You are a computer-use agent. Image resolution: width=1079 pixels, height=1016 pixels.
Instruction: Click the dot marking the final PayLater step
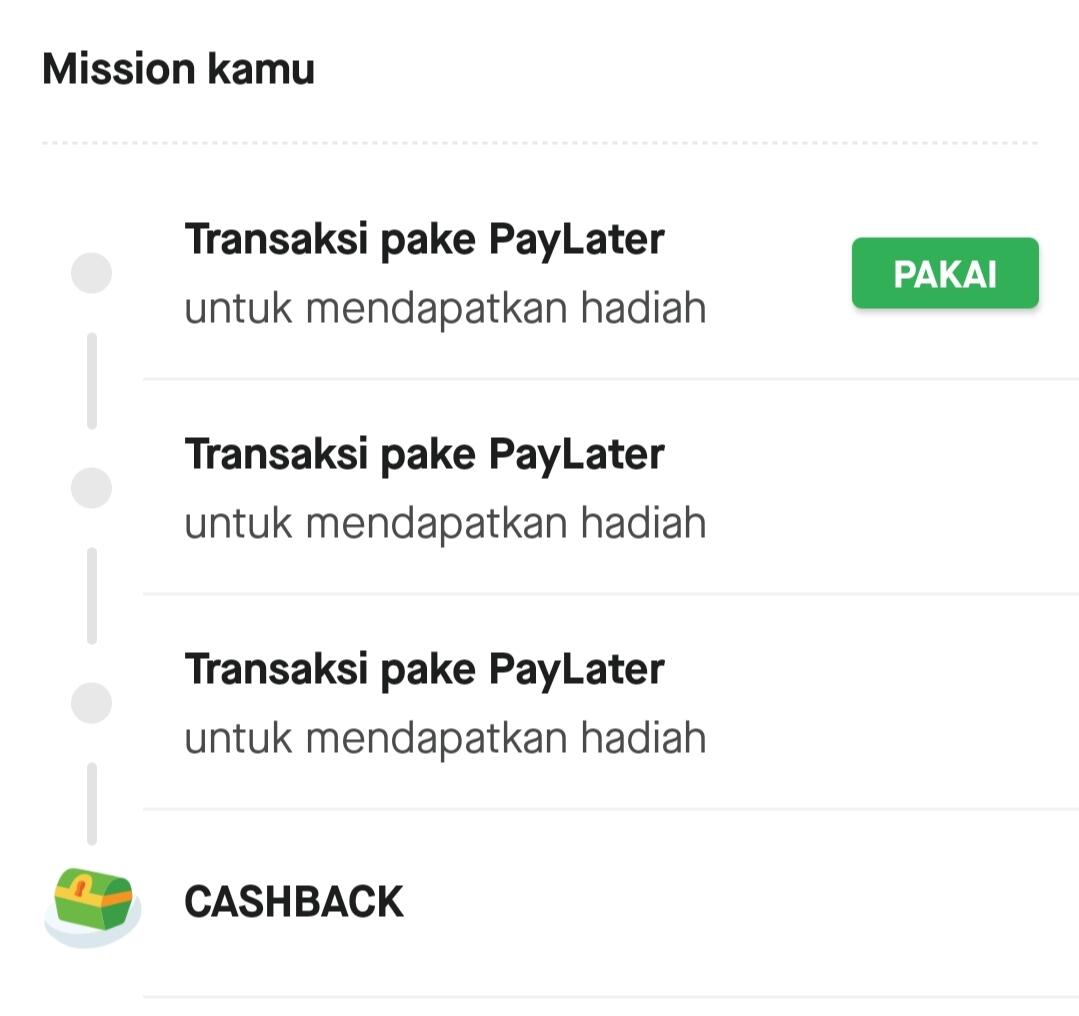tap(91, 702)
